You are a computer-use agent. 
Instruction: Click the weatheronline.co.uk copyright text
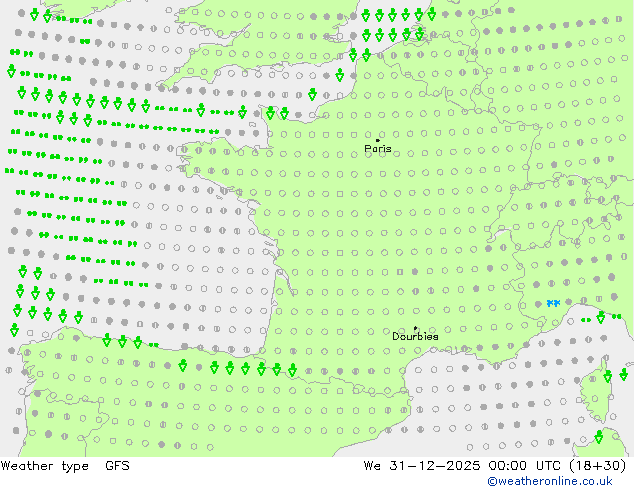[x=550, y=481]
